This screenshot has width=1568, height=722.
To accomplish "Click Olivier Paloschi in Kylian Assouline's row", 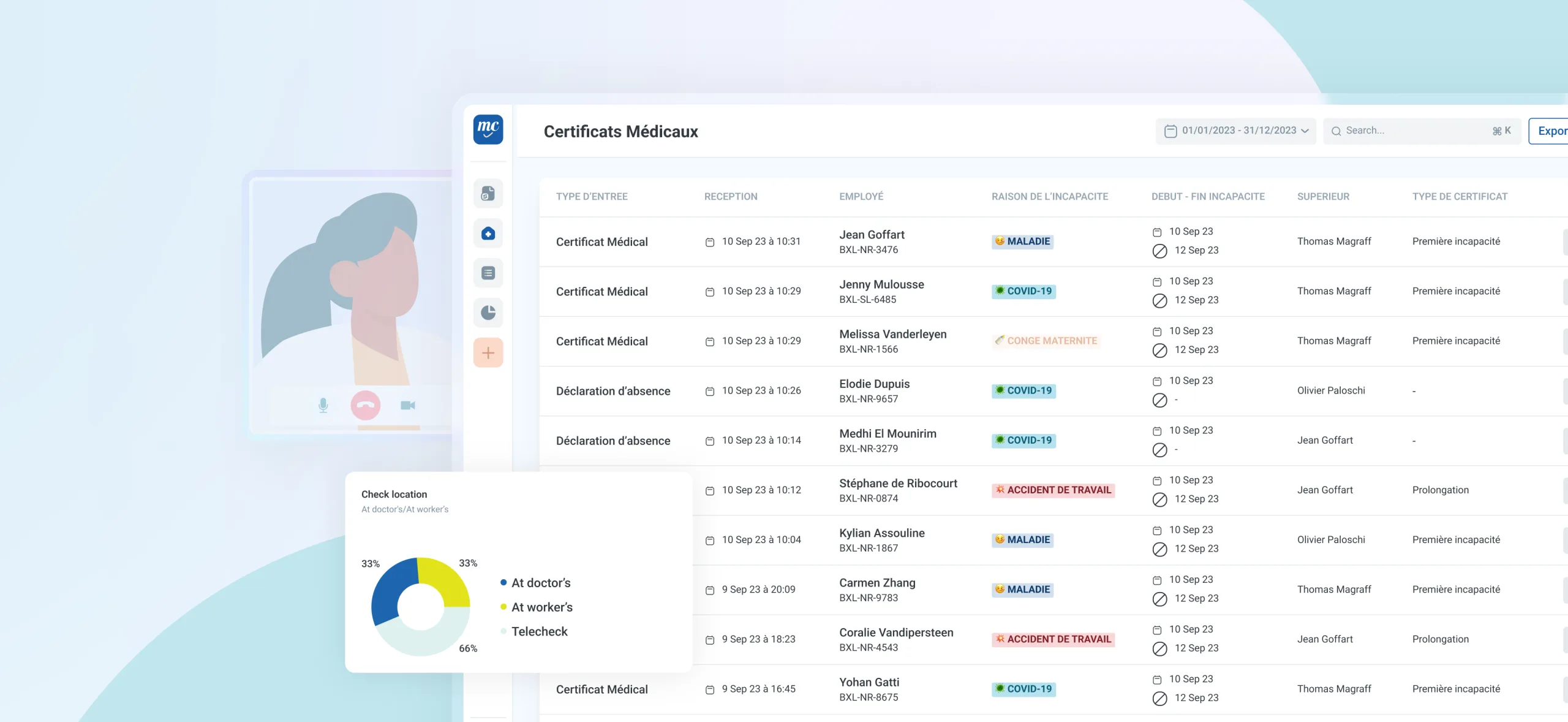I will [x=1331, y=540].
